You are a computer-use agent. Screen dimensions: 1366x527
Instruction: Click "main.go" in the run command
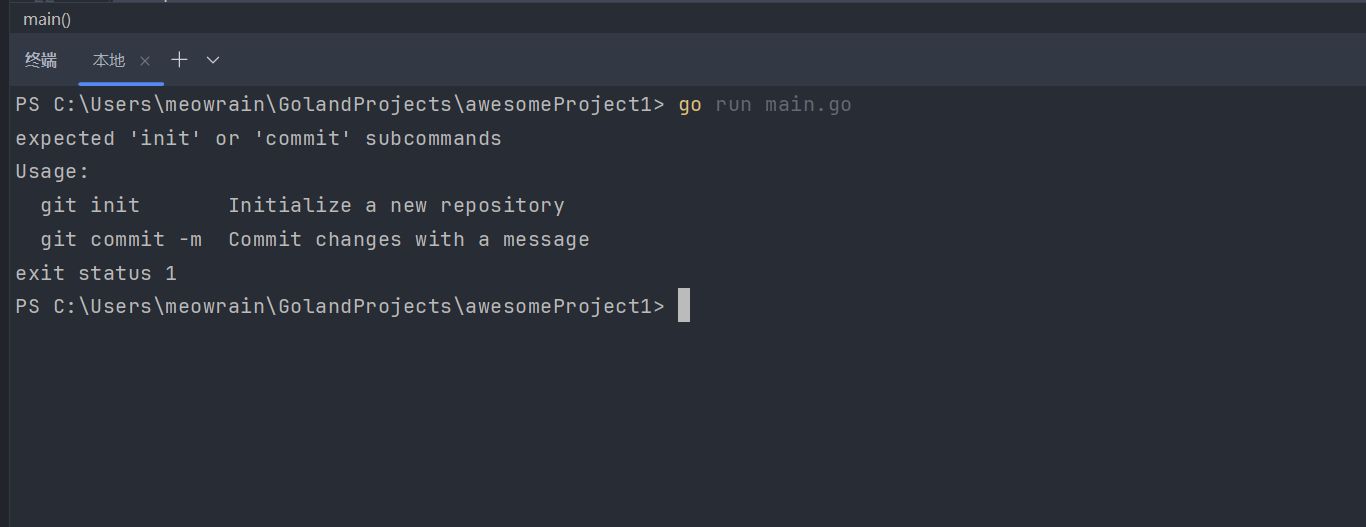808,105
